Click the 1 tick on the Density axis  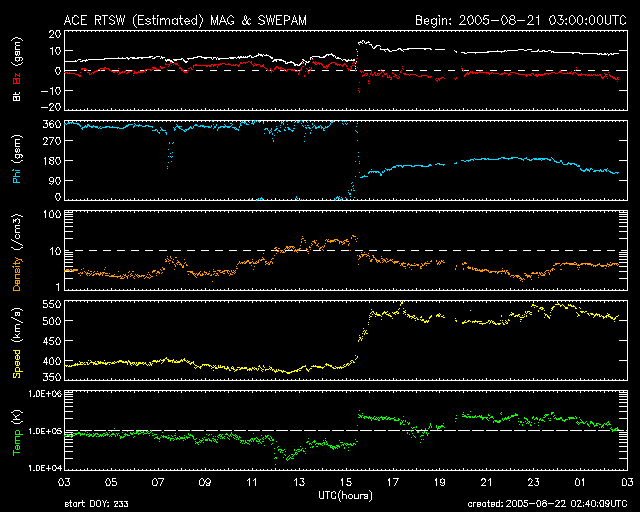pos(58,287)
